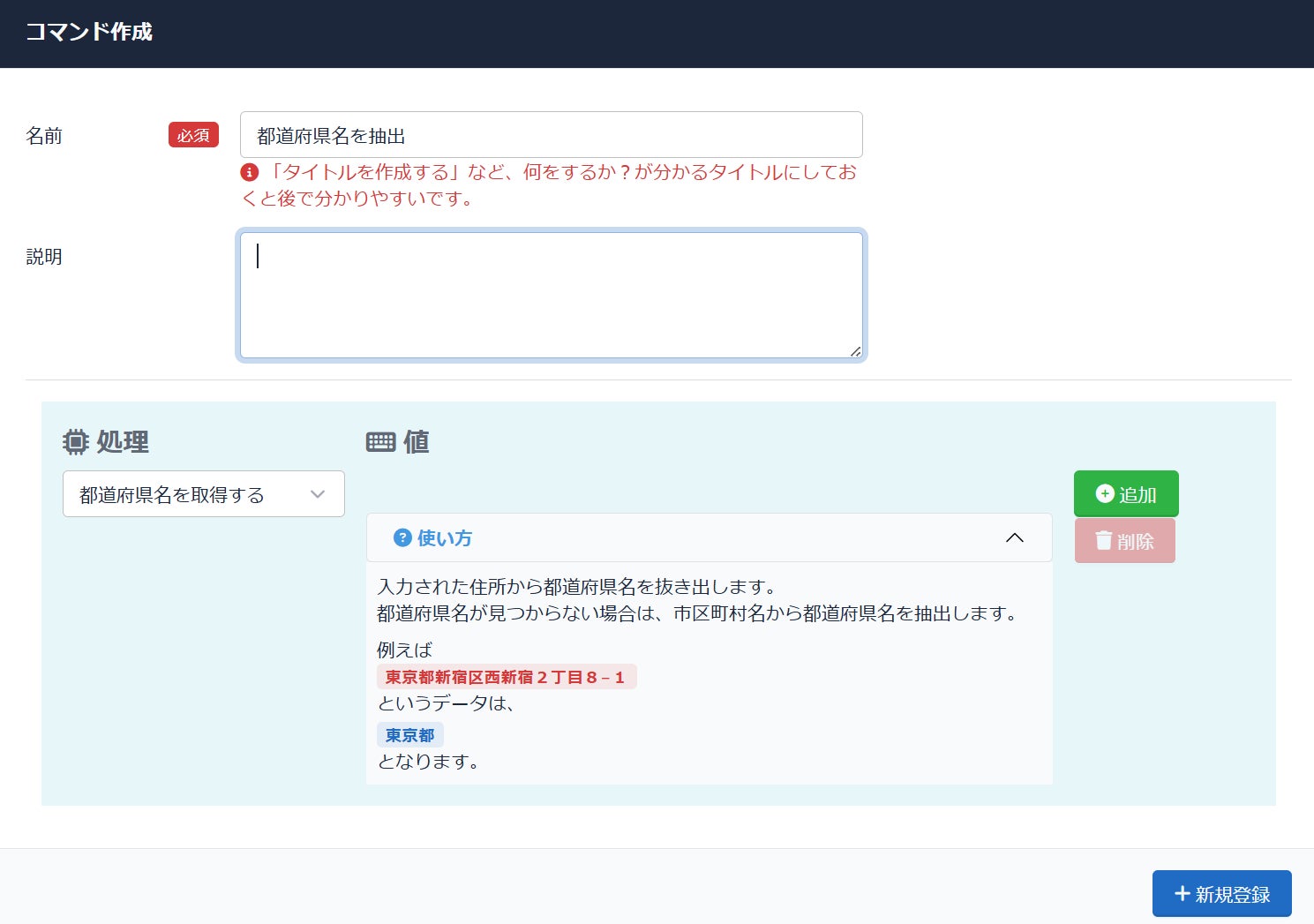Image resolution: width=1314 pixels, height=924 pixels.
Task: Click the red example address tag 東京都新宿区西新宿
Action: [507, 677]
